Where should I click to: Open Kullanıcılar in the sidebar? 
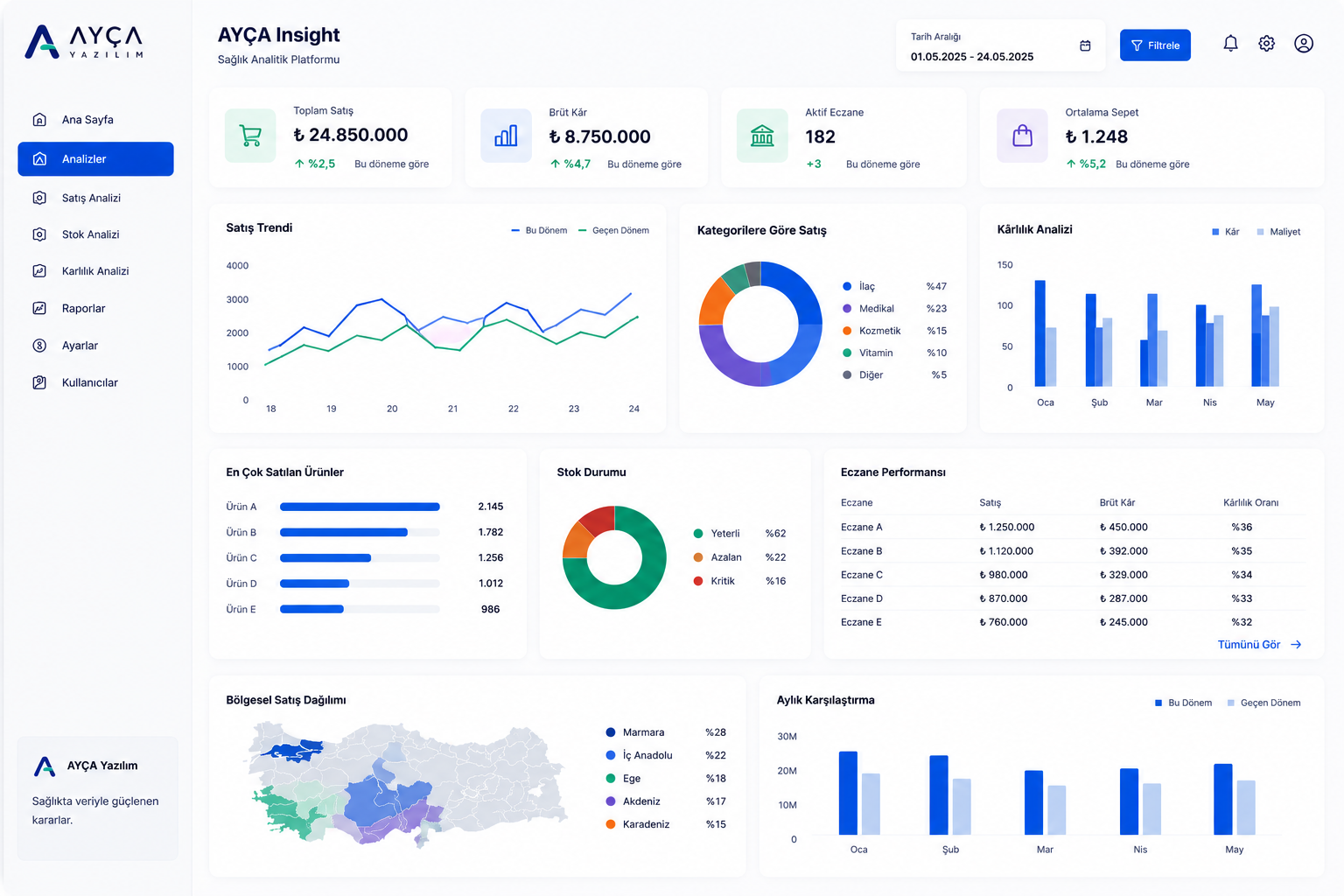95,382
